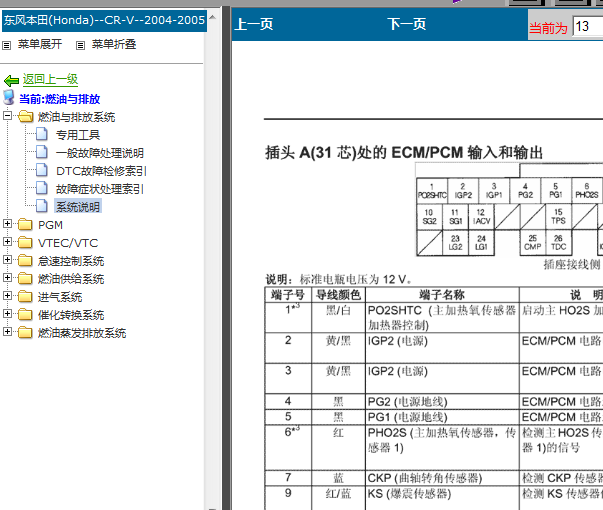Click the current page number field showing 13
The width and height of the screenshot is (603, 510).
(x=588, y=27)
